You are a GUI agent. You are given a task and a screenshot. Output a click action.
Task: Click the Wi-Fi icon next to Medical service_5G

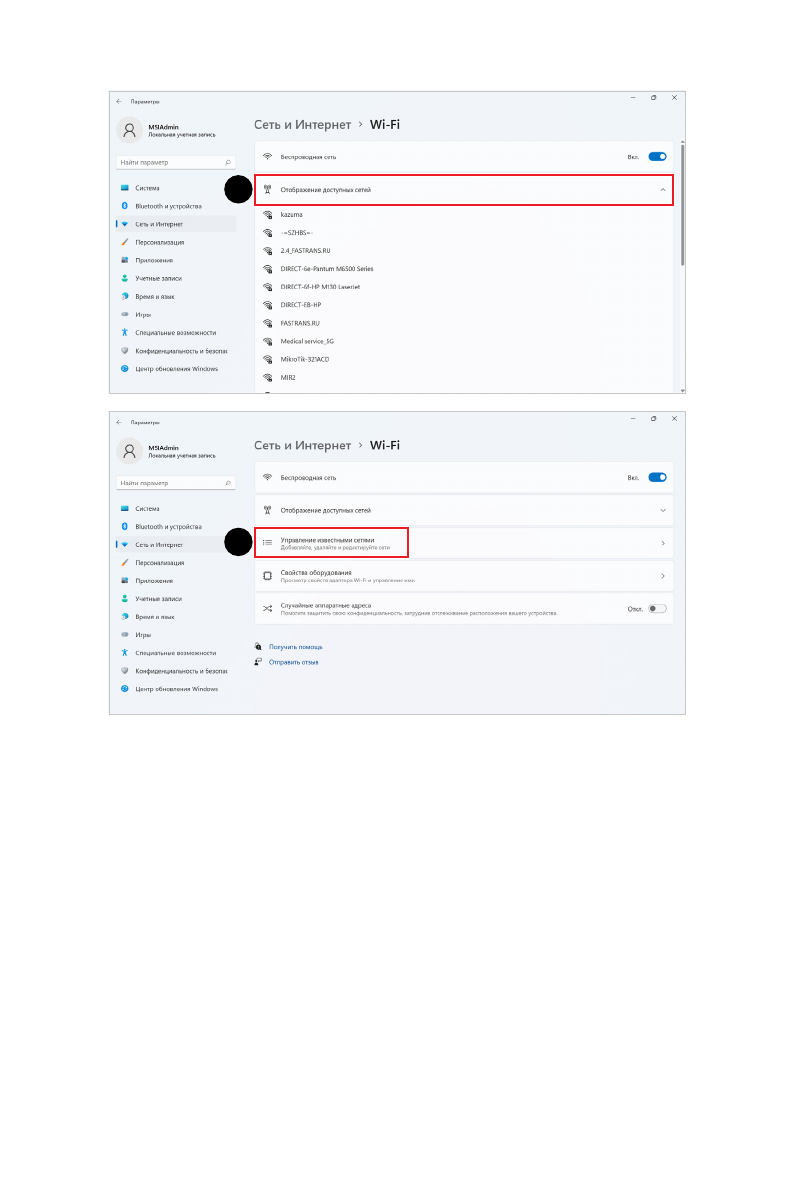[267, 341]
